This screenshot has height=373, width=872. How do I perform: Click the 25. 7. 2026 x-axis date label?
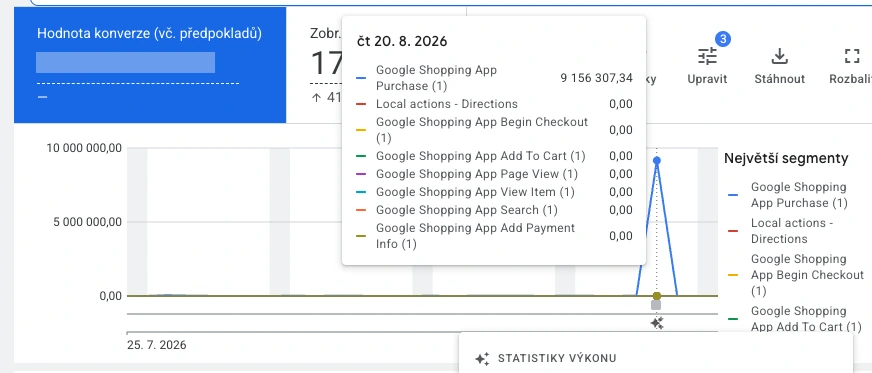coord(157,345)
